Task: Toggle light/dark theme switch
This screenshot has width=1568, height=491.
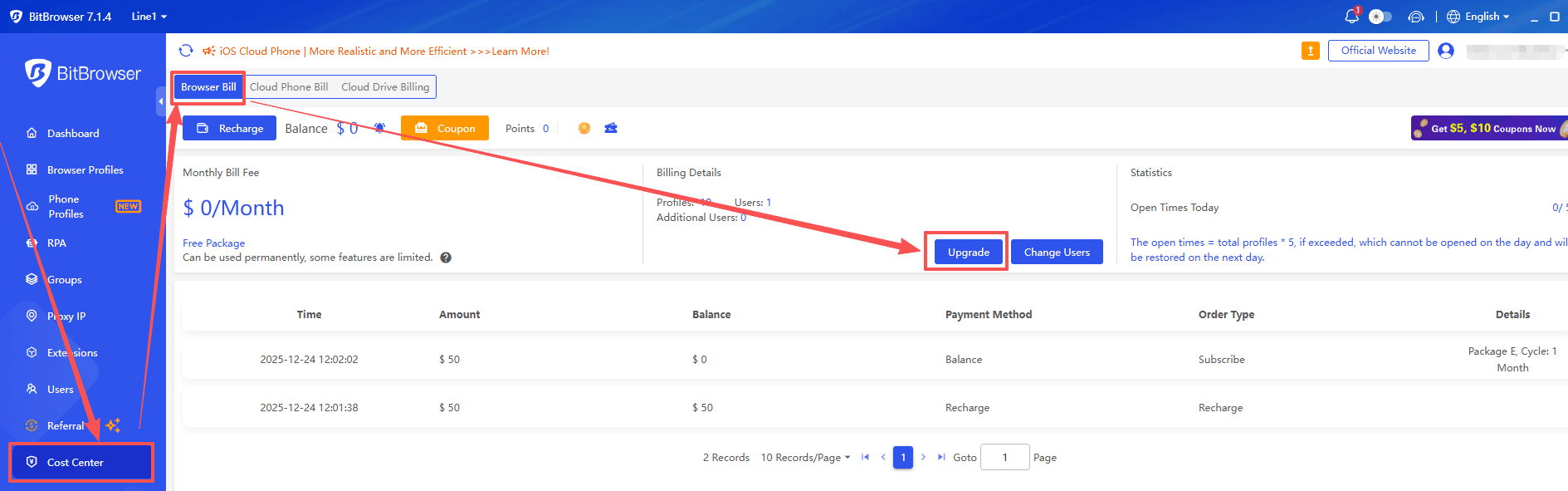Action: pos(1380,17)
